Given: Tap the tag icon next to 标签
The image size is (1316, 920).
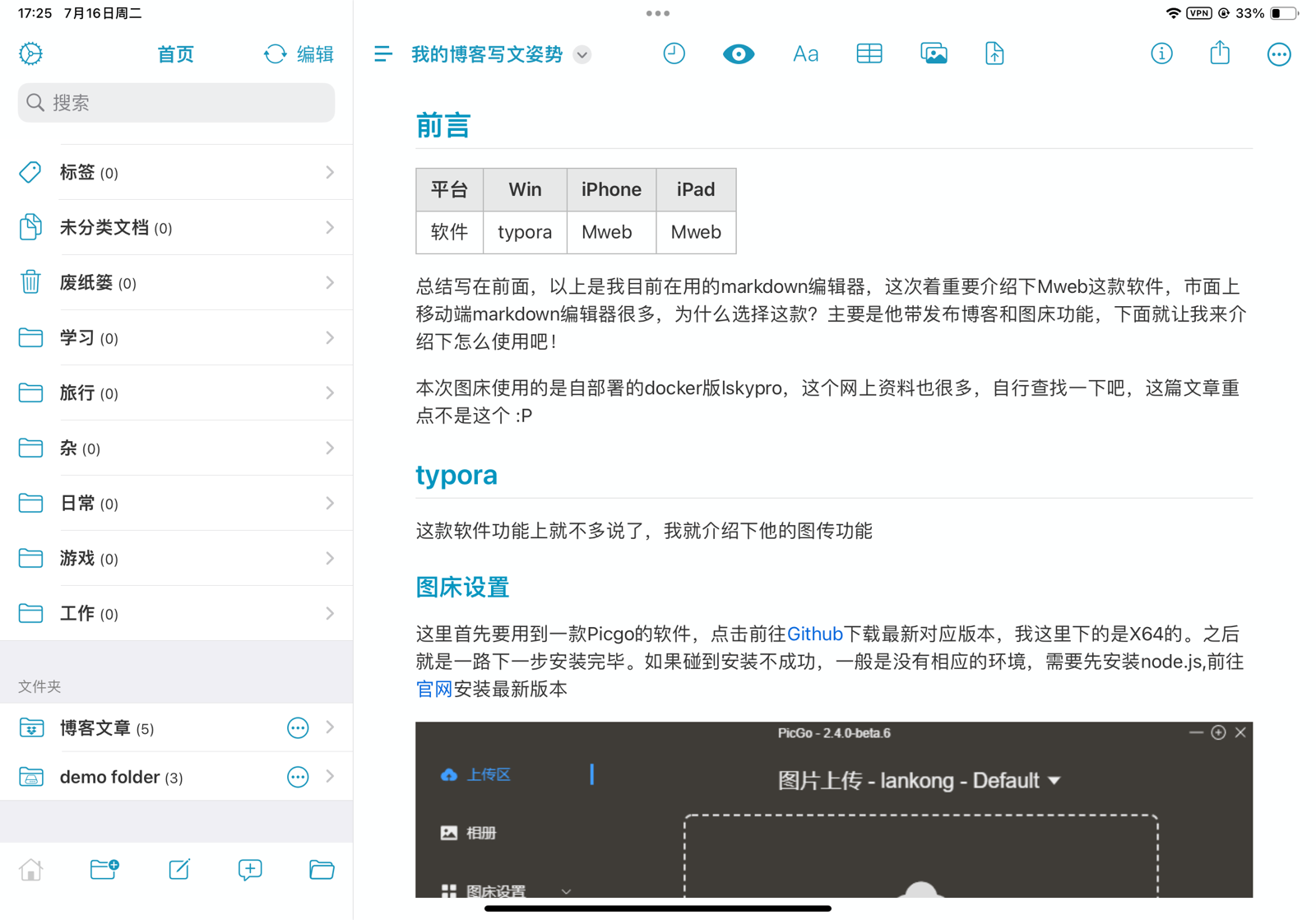Looking at the screenshot, I should tap(30, 172).
